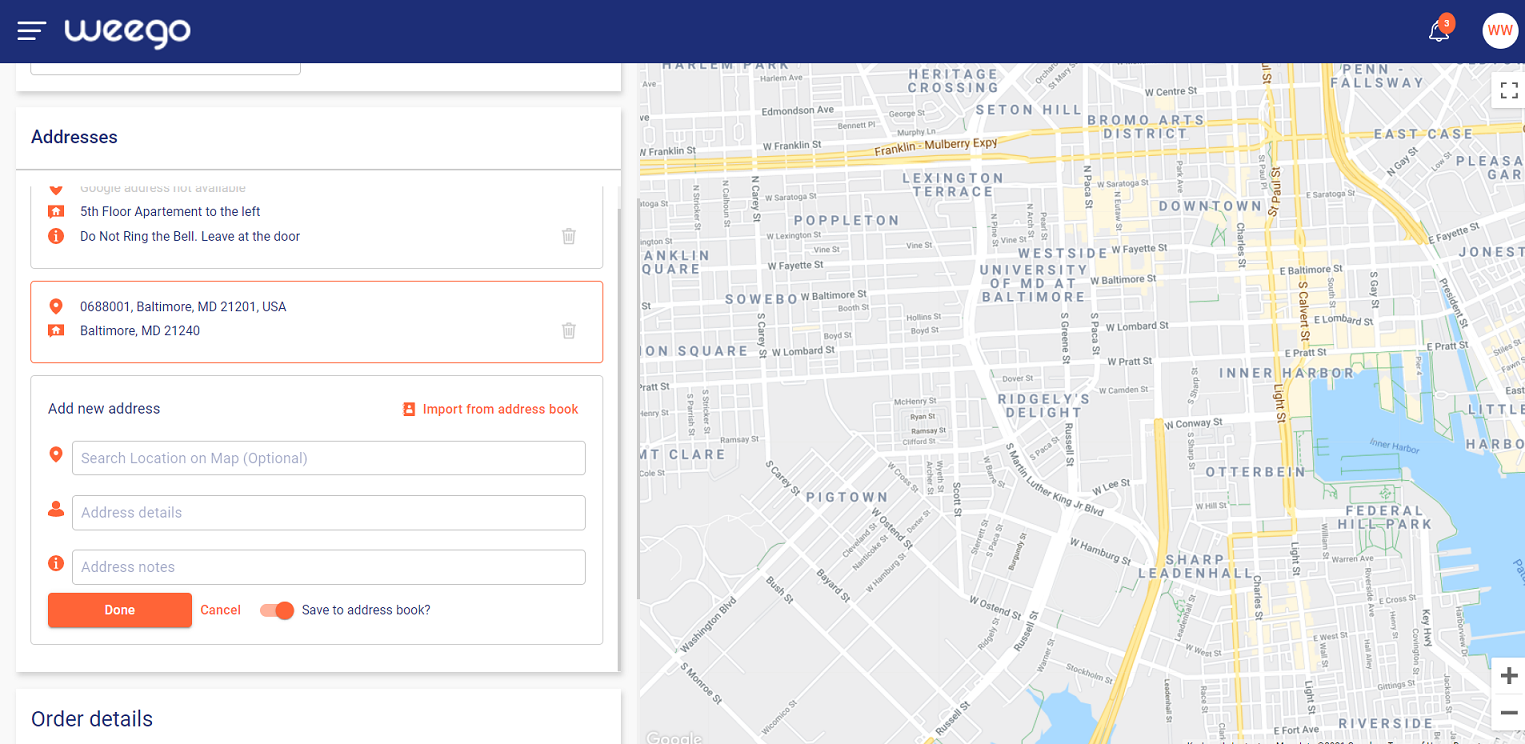Focus the Search Location on Map field

pos(329,458)
